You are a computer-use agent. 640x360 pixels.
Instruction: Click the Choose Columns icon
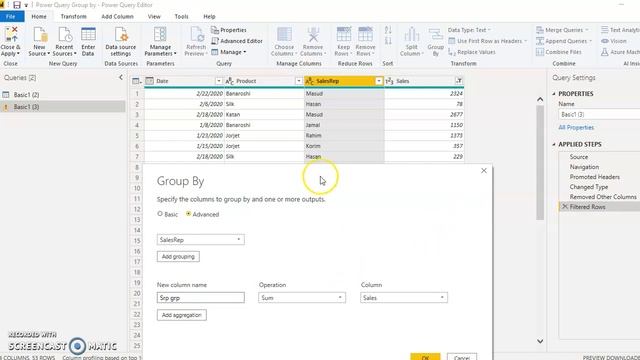pos(284,42)
